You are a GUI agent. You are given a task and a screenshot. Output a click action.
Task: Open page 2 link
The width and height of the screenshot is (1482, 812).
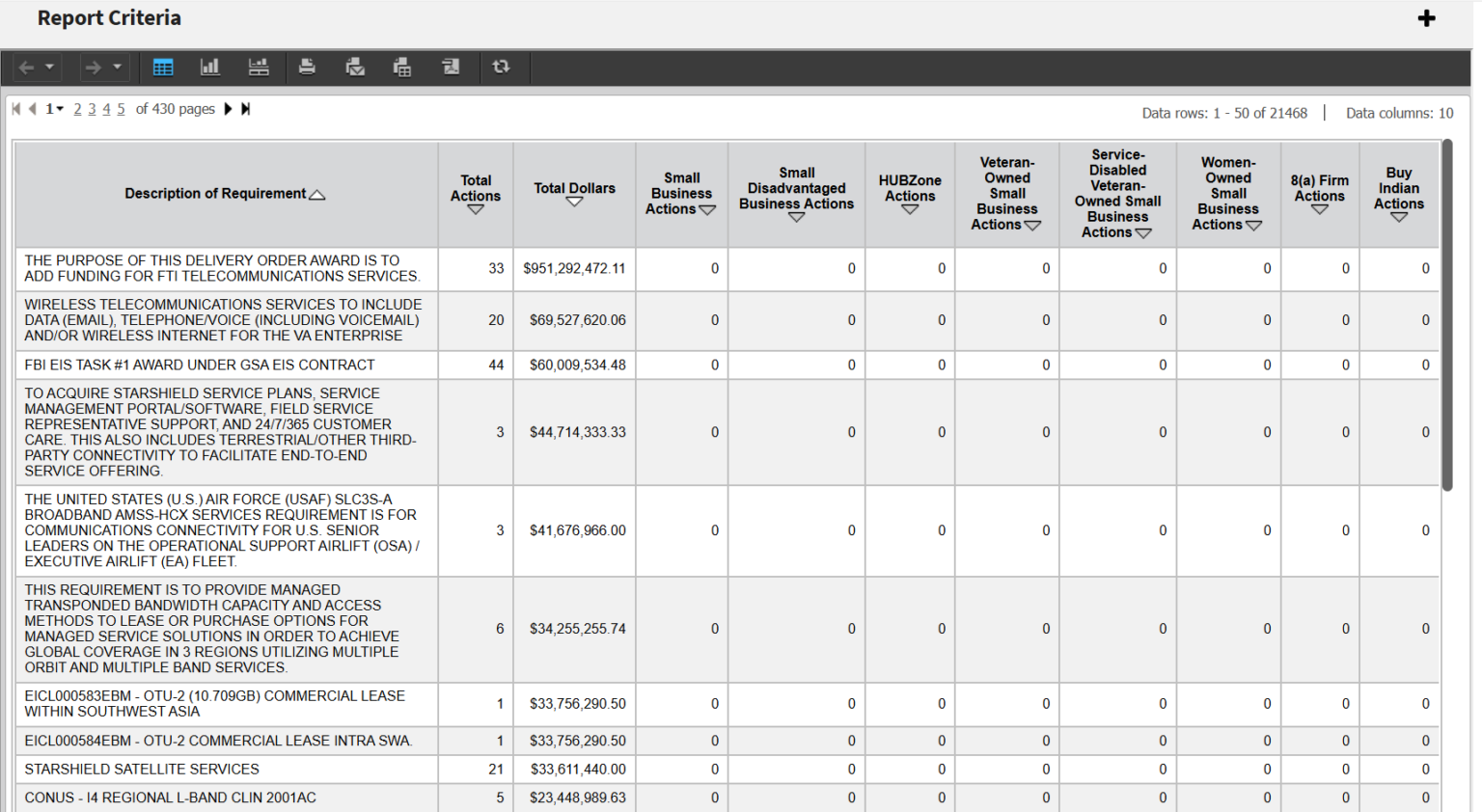(x=77, y=109)
